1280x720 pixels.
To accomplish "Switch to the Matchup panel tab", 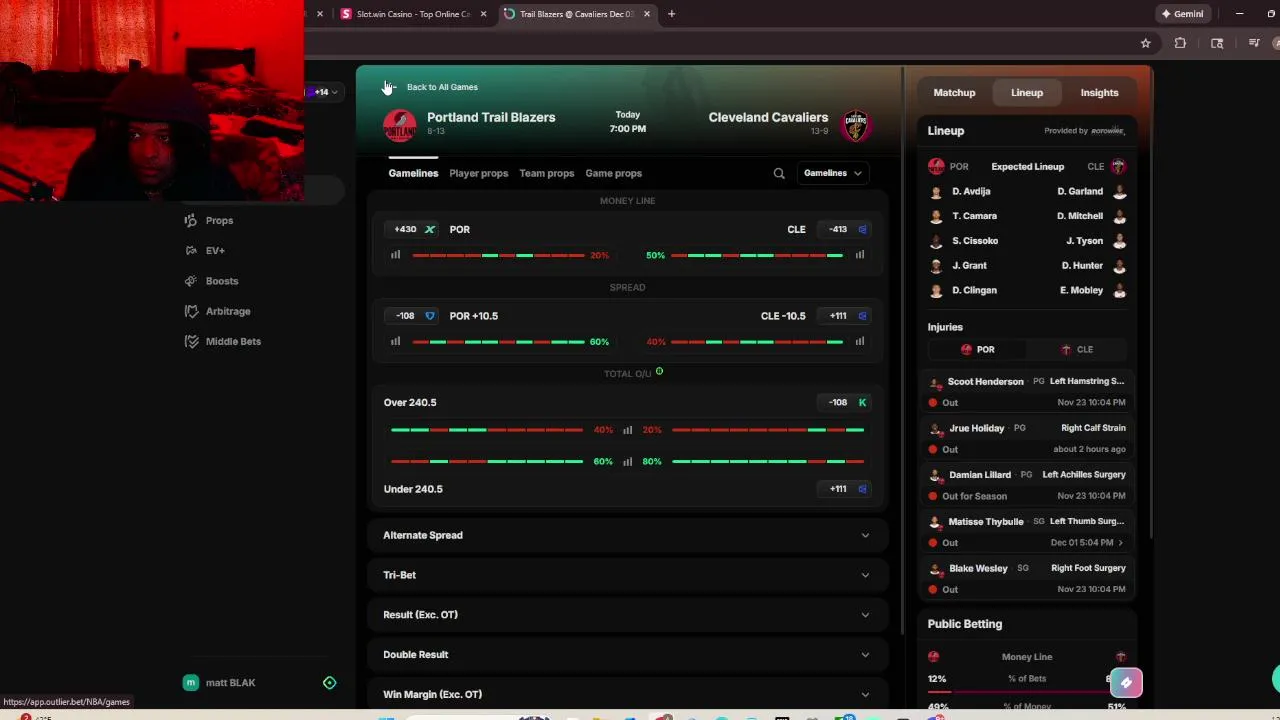I will pyautogui.click(x=954, y=93).
